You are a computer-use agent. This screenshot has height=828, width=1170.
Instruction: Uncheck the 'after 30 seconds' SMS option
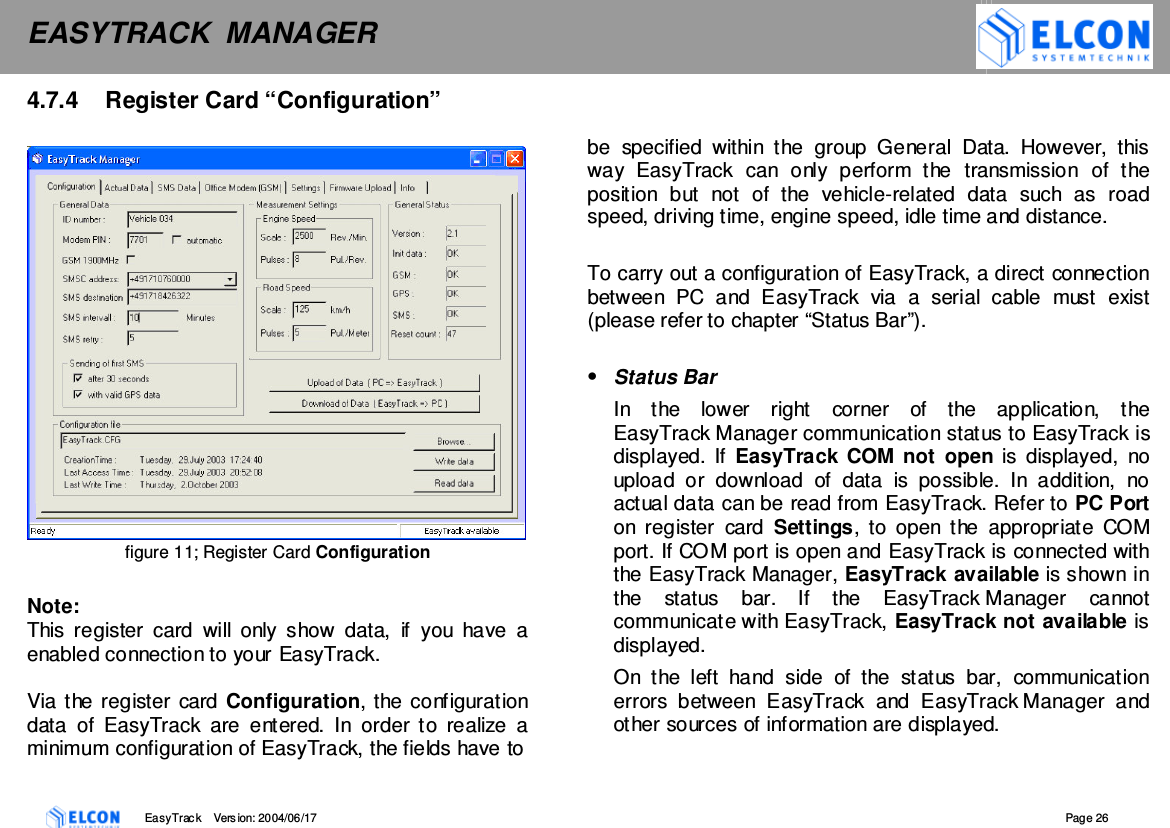tap(77, 379)
